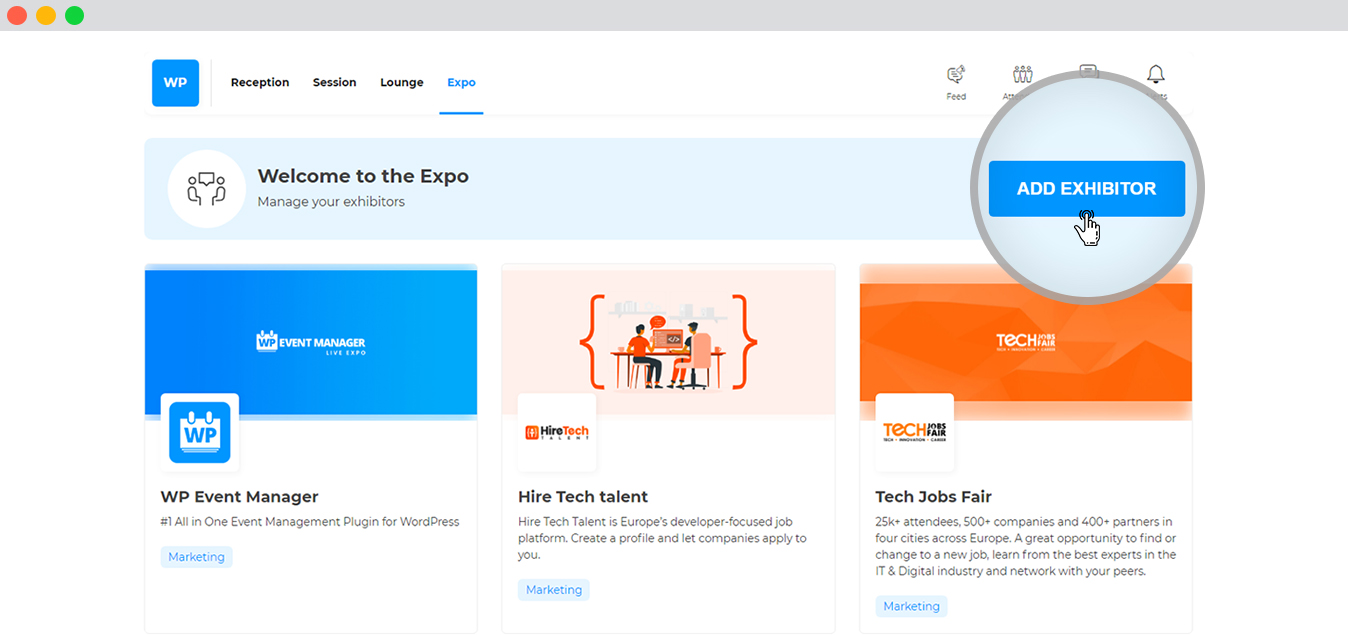Open the blue WP Event Manager Live Expo banner

pos(311,342)
